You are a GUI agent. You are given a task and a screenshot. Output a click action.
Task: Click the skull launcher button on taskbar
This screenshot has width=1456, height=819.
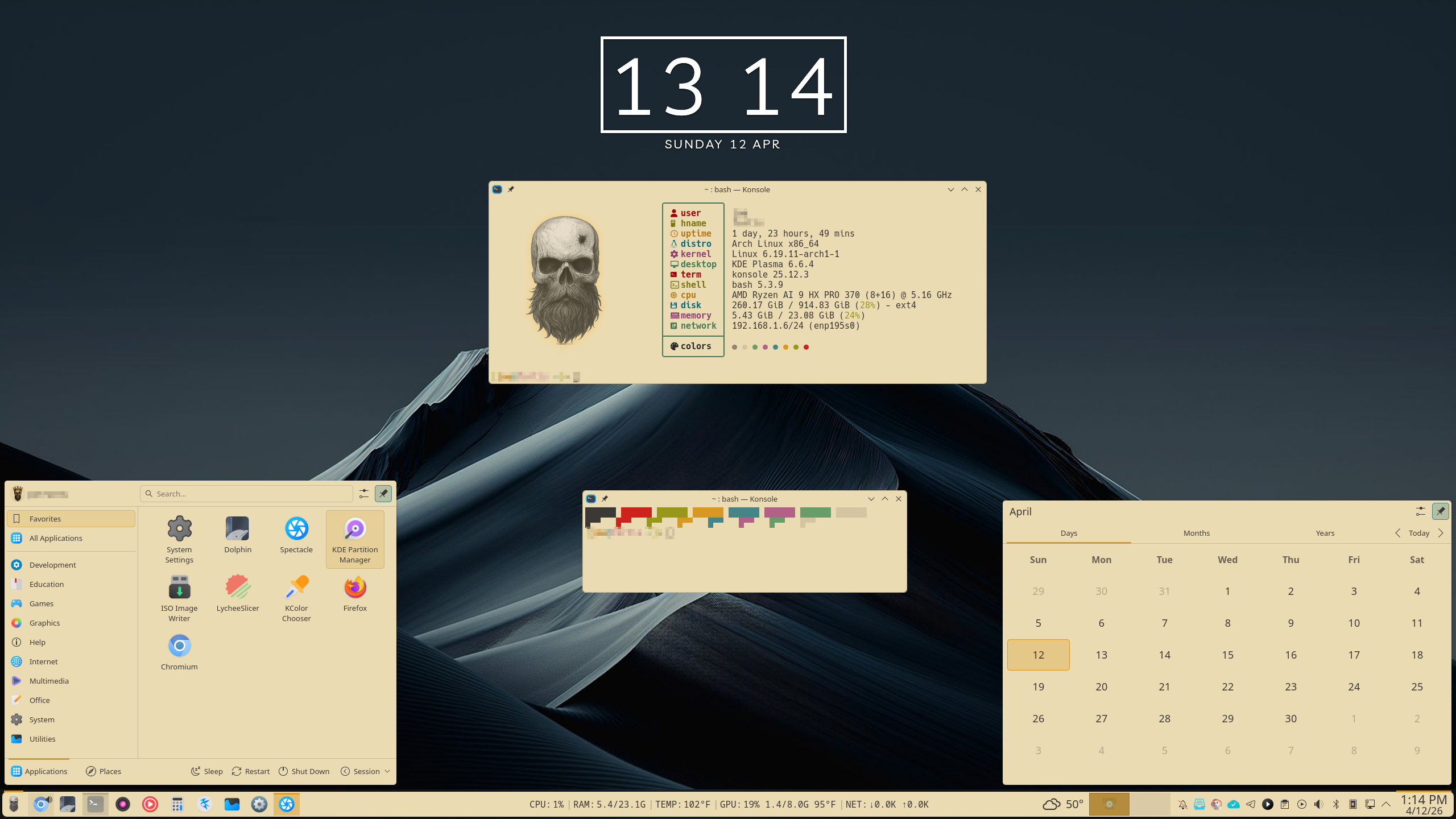[14, 804]
